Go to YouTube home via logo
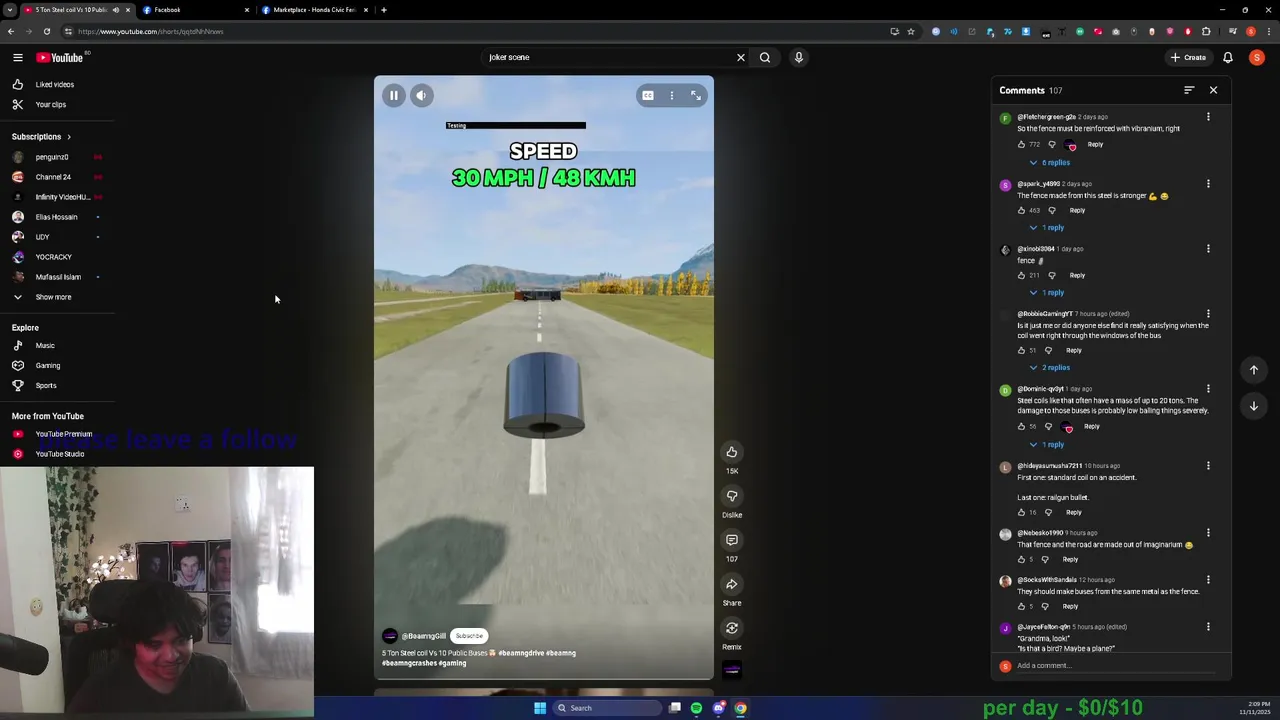Viewport: 1280px width, 720px height. tap(60, 57)
